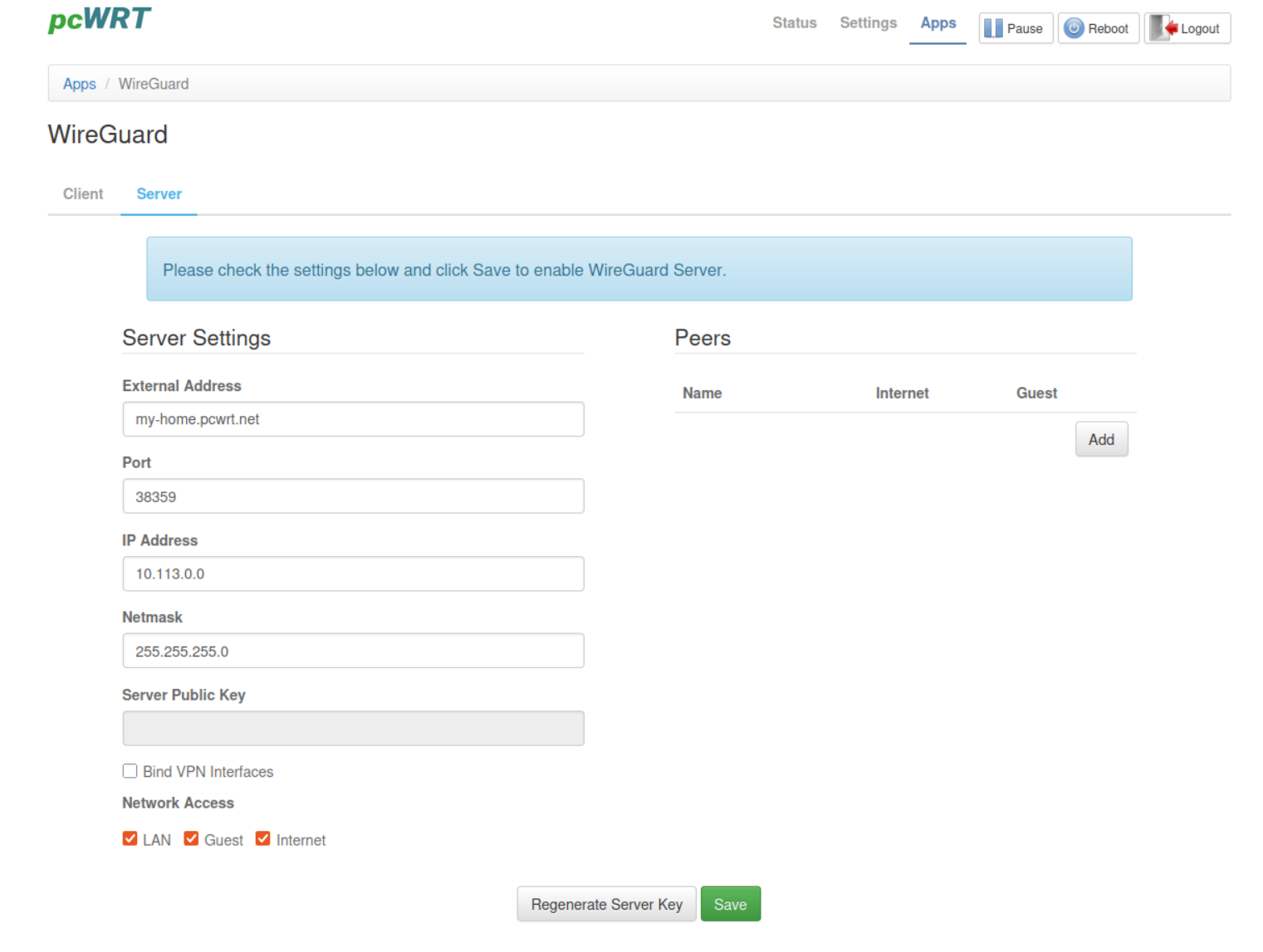This screenshot has width=1263, height=952.
Task: Add a new peer
Action: [1101, 439]
